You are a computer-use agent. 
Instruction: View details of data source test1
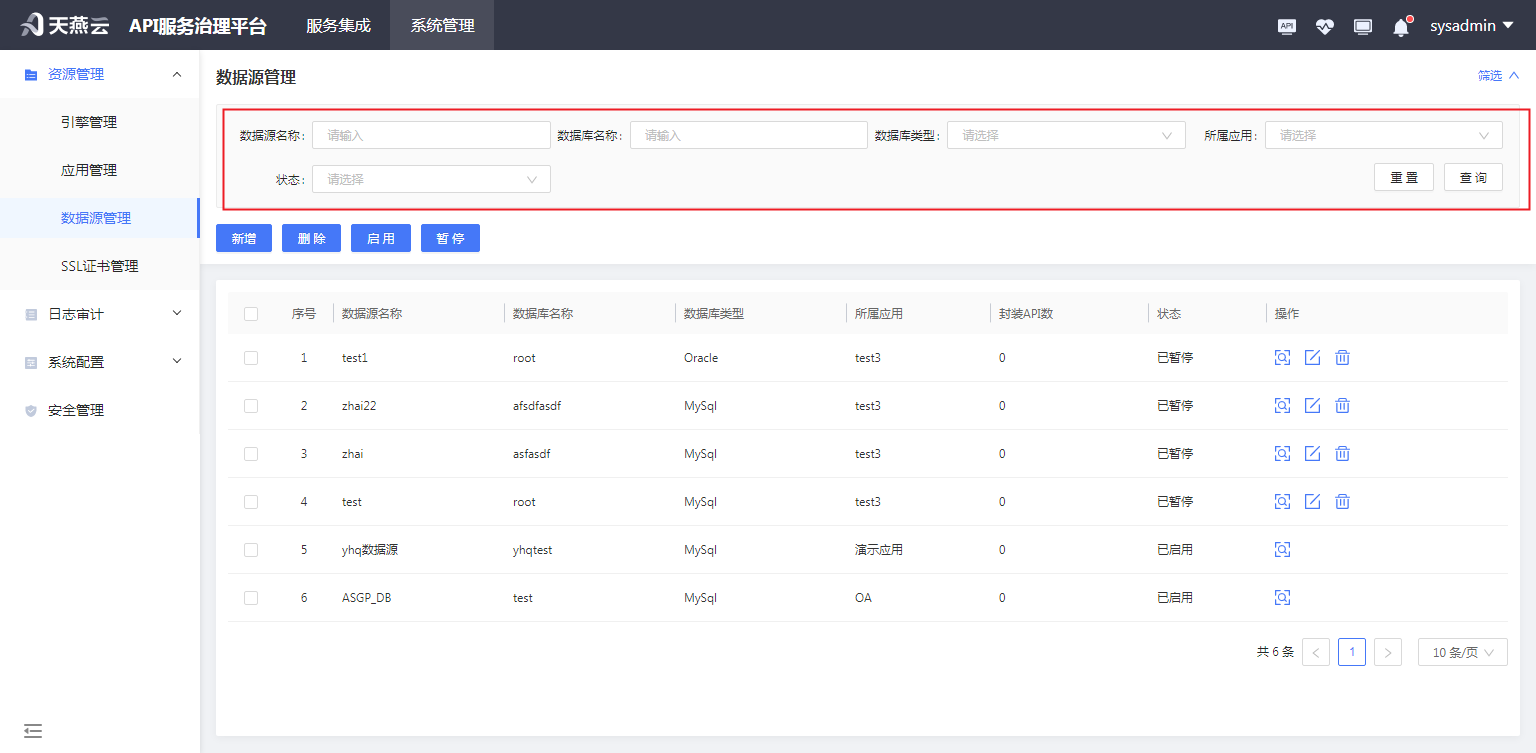pos(1282,357)
